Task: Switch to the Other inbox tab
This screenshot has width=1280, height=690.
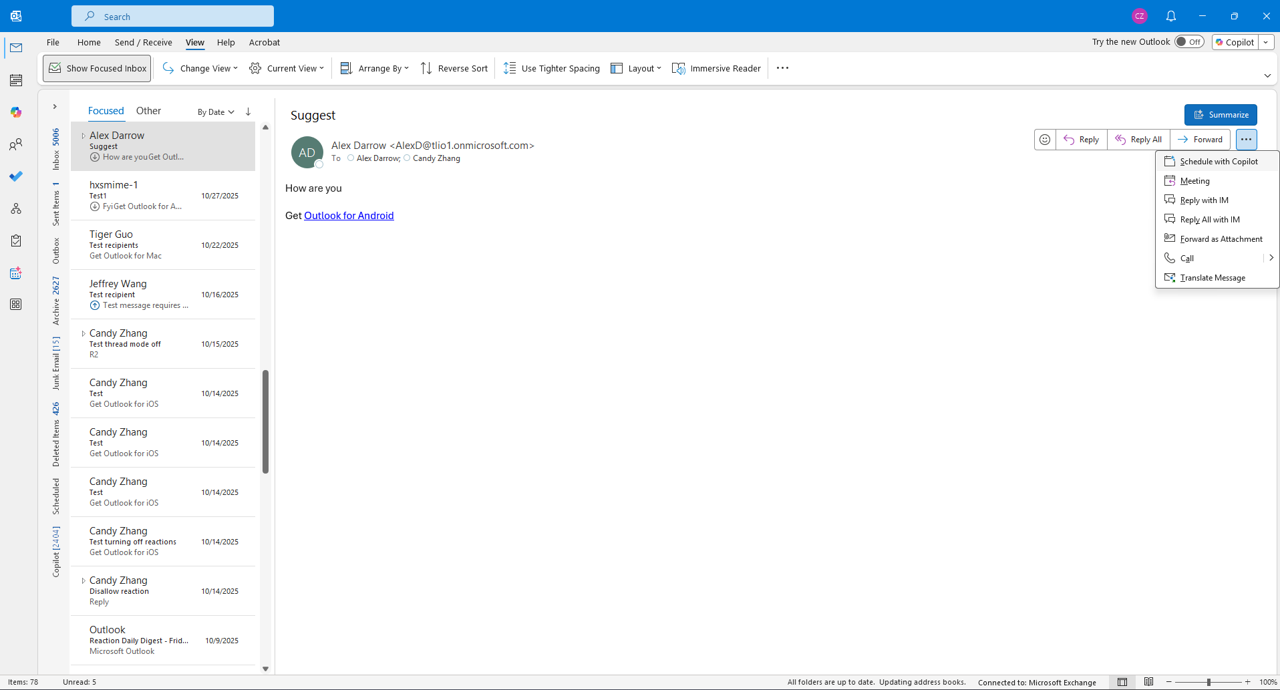Action: point(148,111)
